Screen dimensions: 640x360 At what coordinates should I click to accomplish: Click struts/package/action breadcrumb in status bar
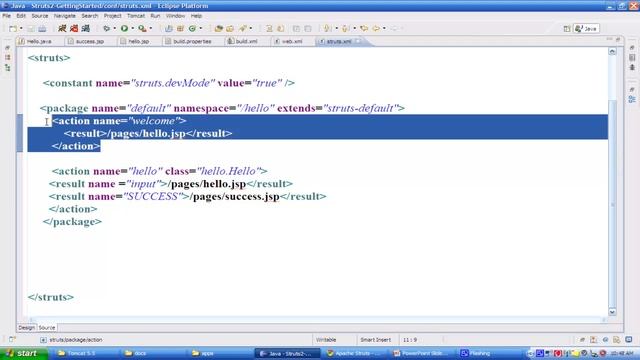point(76,340)
